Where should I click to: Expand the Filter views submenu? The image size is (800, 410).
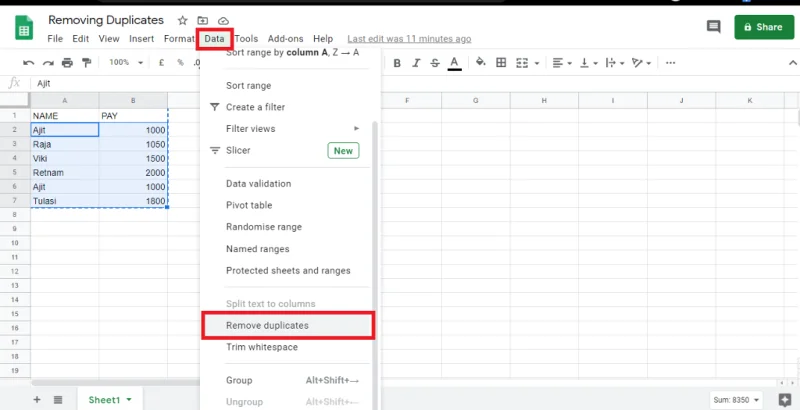(x=290, y=129)
